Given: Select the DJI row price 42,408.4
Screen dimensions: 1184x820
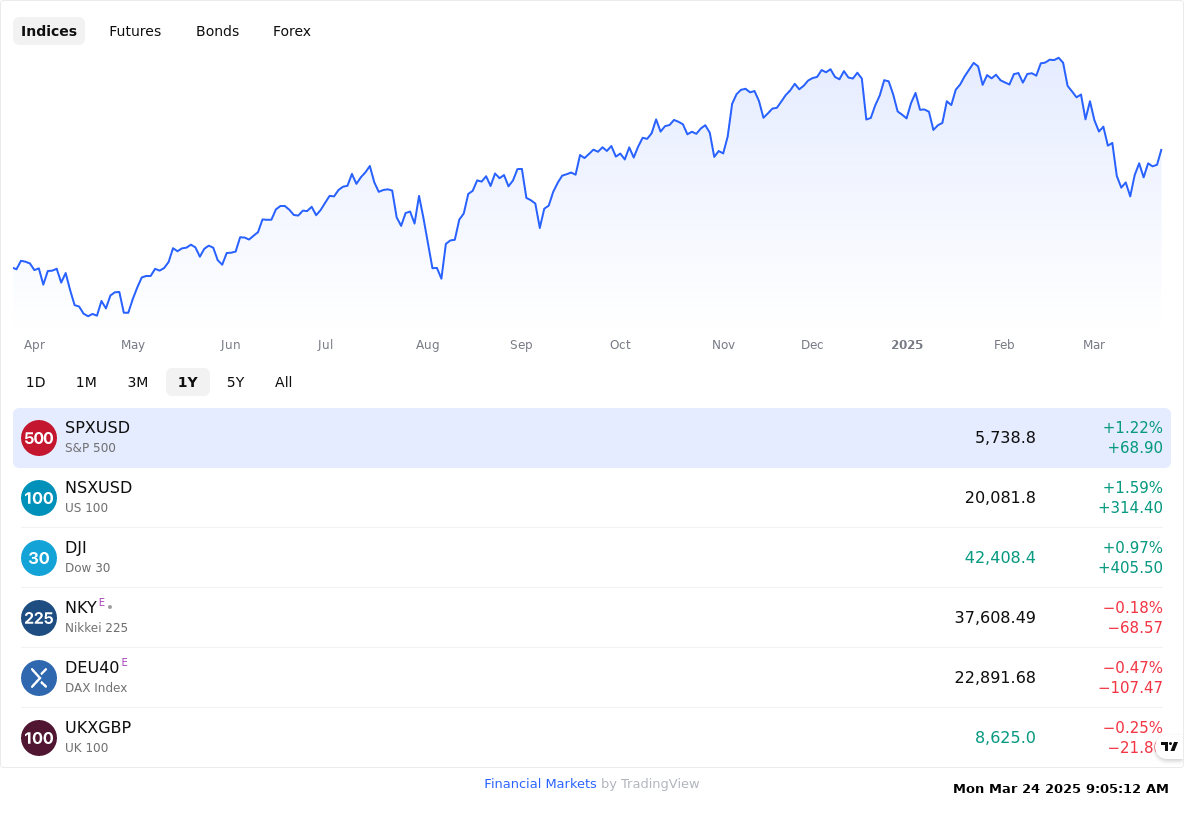Looking at the screenshot, I should [1000, 558].
